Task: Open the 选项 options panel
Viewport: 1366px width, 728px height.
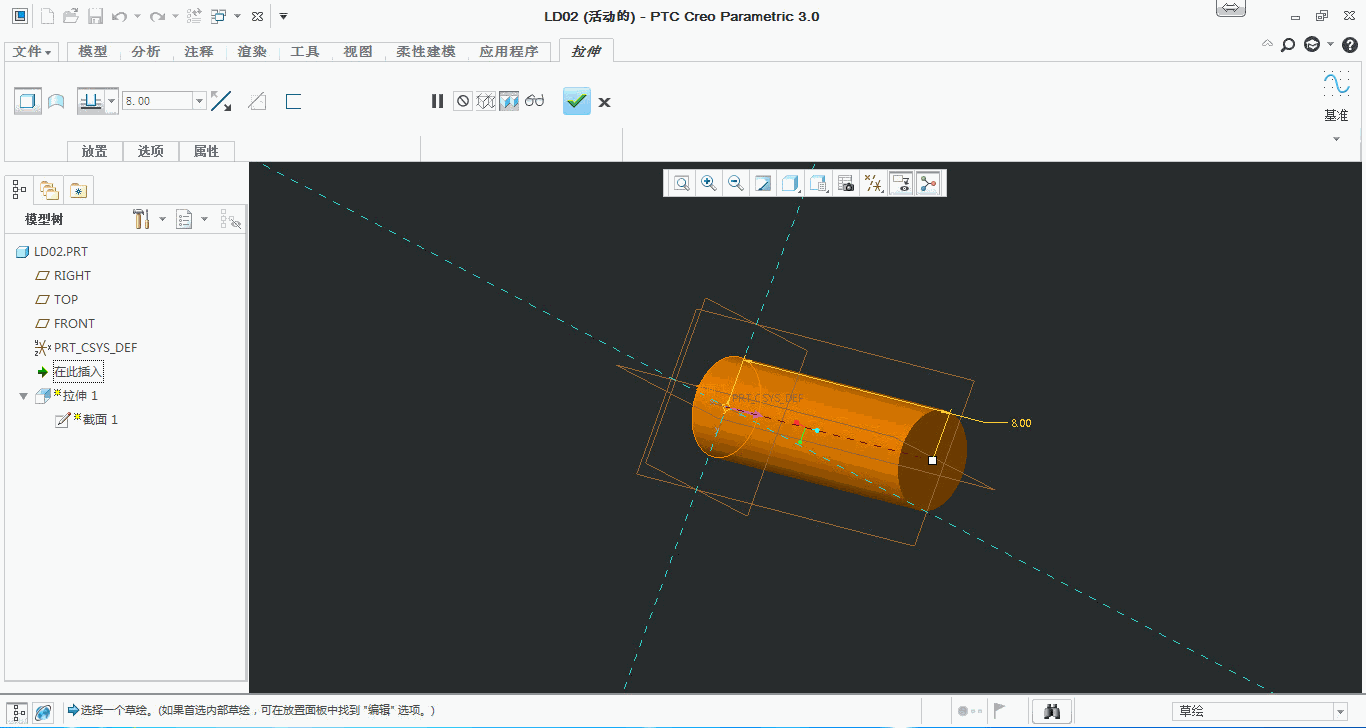Action: click(x=151, y=151)
